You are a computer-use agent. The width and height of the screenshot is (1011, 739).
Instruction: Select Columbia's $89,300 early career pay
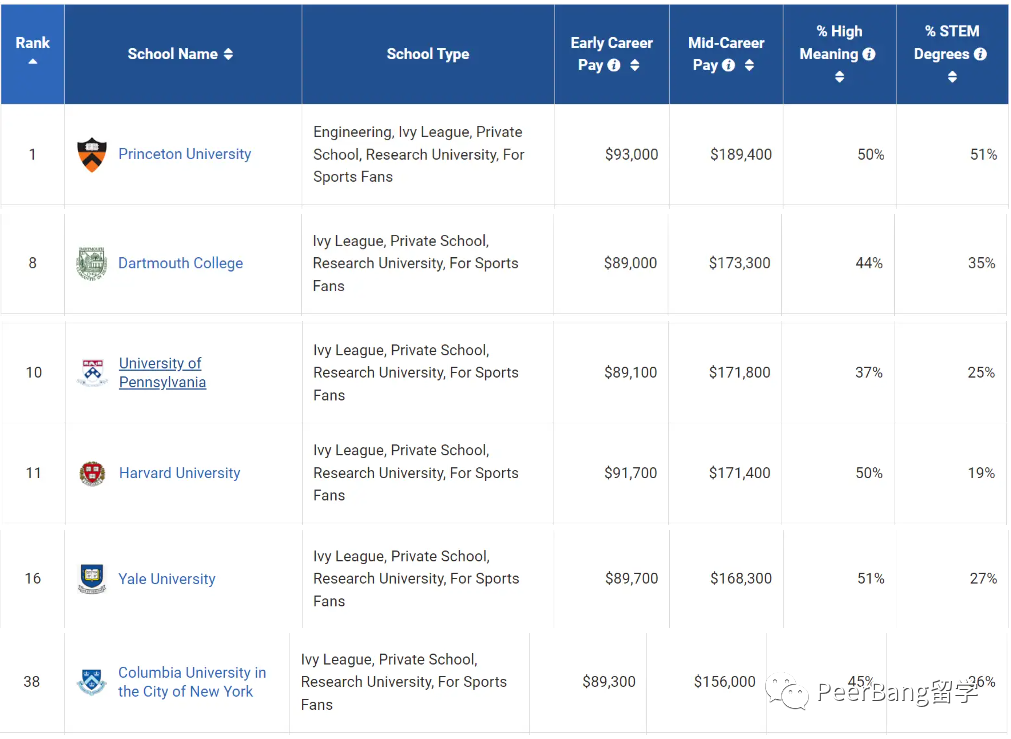point(609,682)
